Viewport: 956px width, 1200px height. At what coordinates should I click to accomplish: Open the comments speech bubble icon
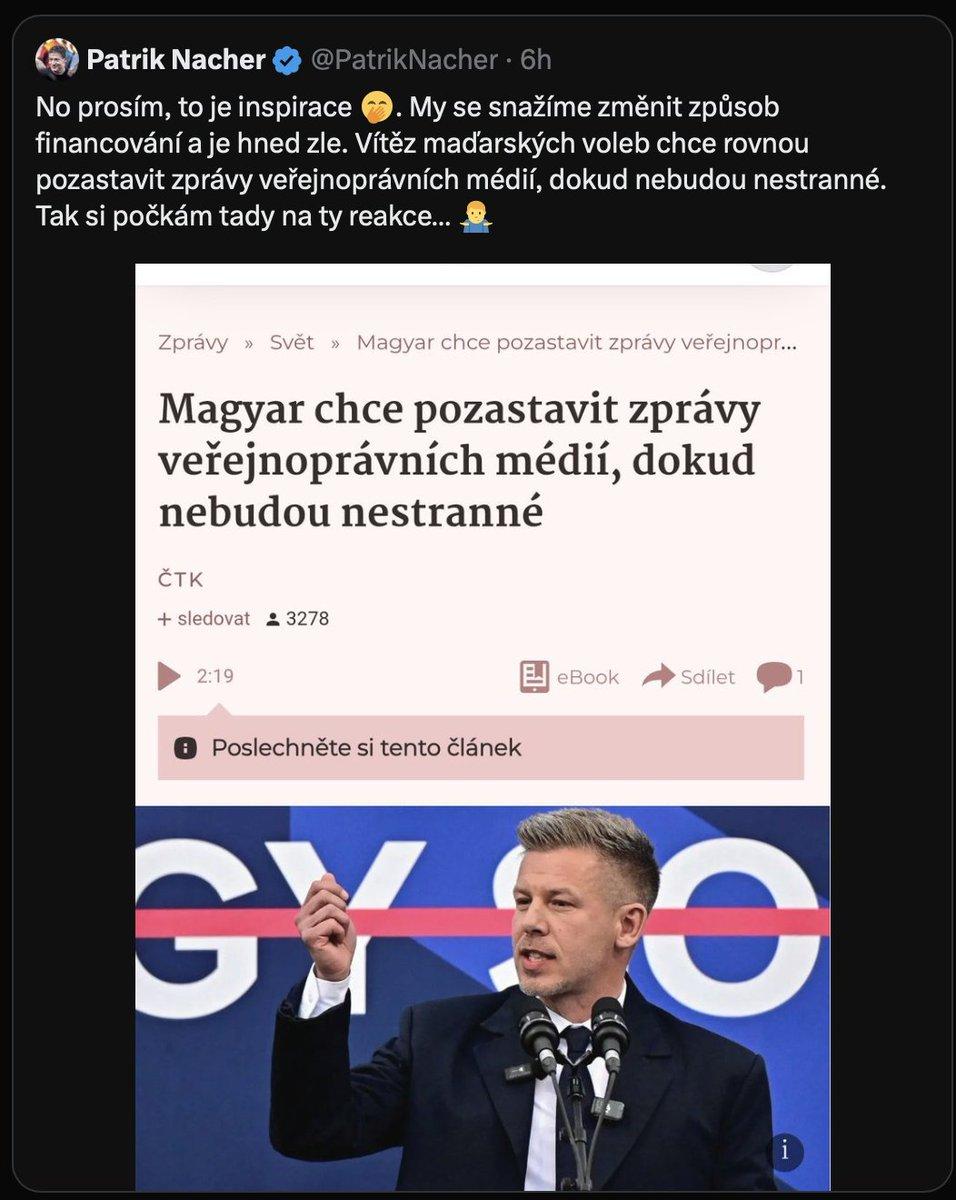[x=774, y=677]
